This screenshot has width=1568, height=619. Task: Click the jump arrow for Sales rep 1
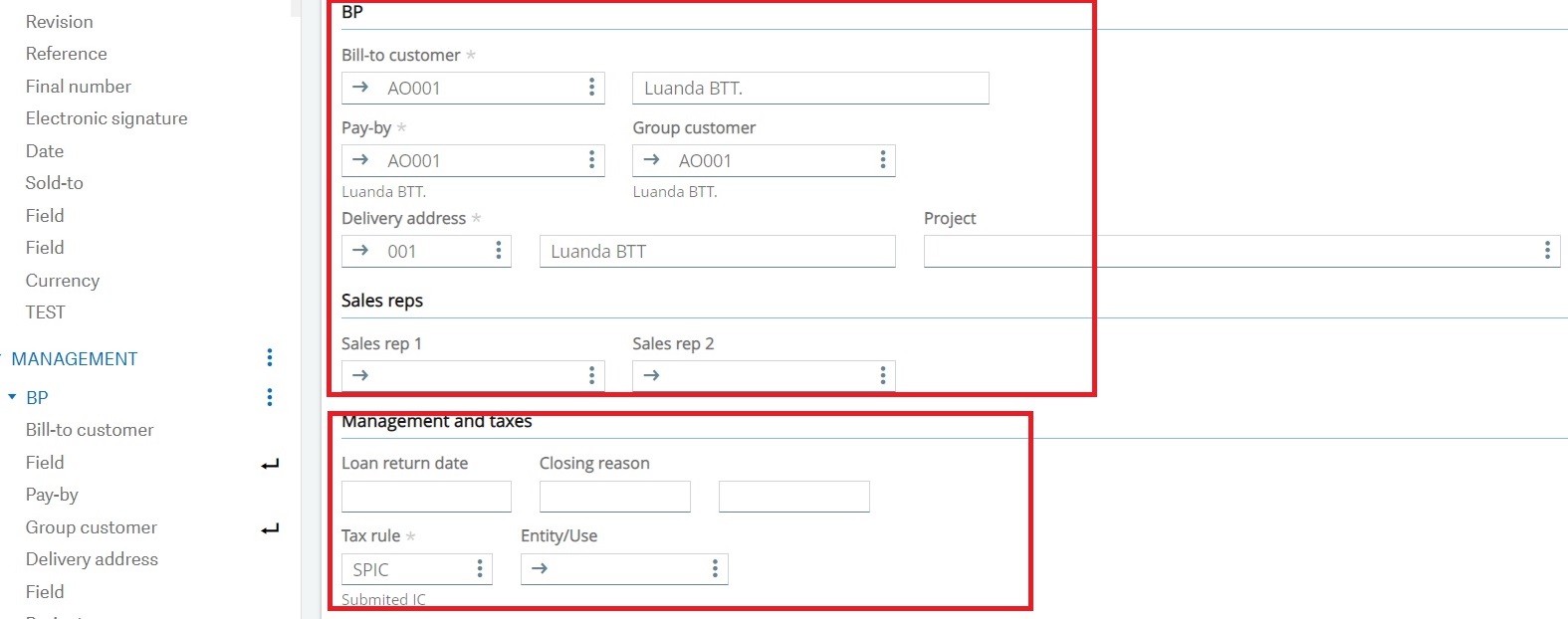(x=359, y=376)
